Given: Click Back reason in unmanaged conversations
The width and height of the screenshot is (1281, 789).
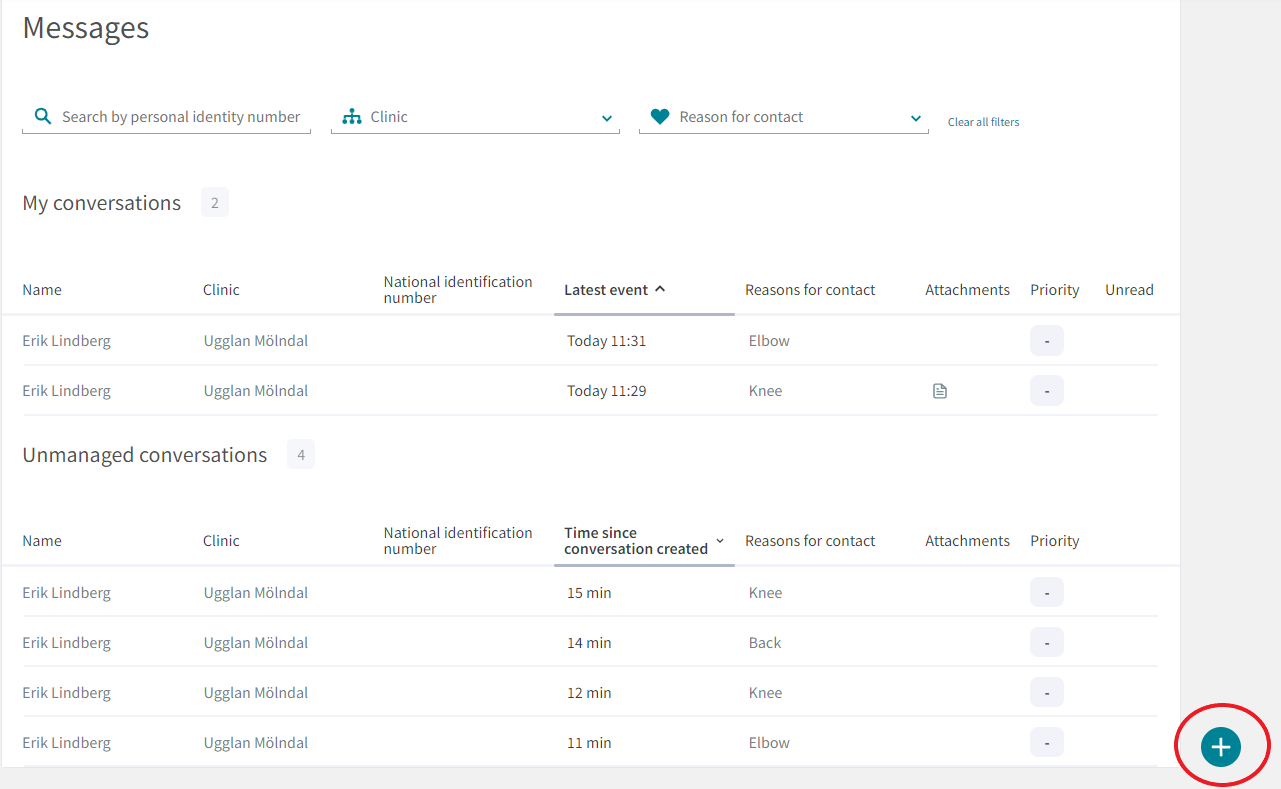Looking at the screenshot, I should pyautogui.click(x=765, y=643).
